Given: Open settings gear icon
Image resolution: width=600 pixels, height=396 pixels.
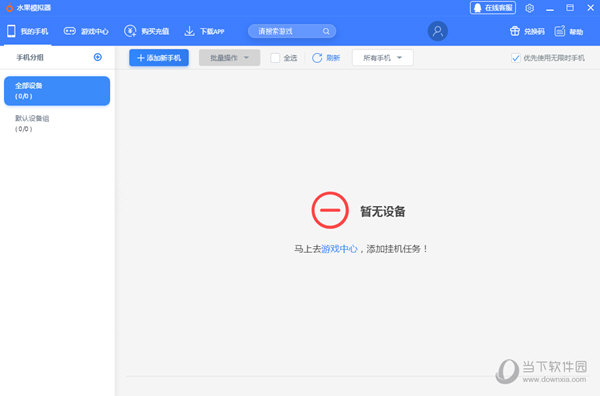Looking at the screenshot, I should coord(530,8).
